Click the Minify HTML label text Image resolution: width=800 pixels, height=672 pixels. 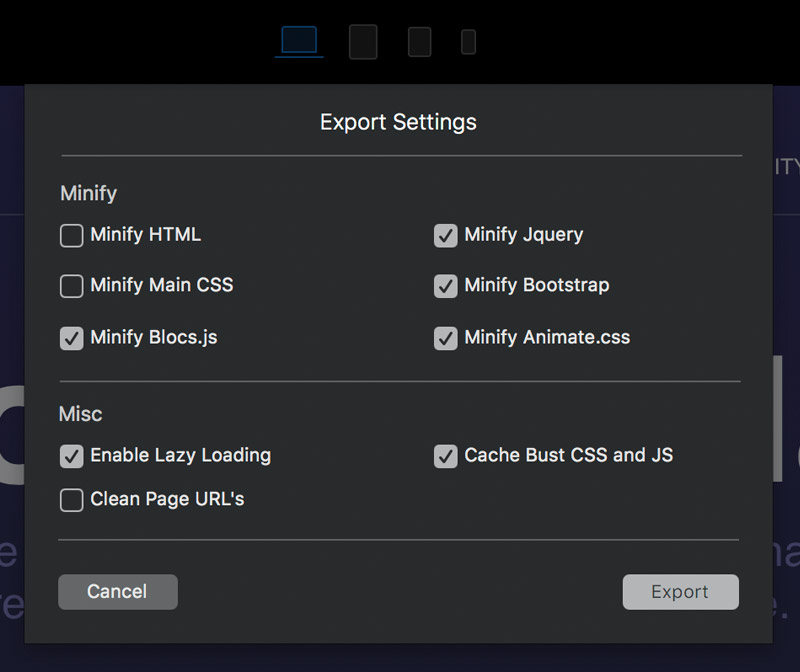(145, 235)
